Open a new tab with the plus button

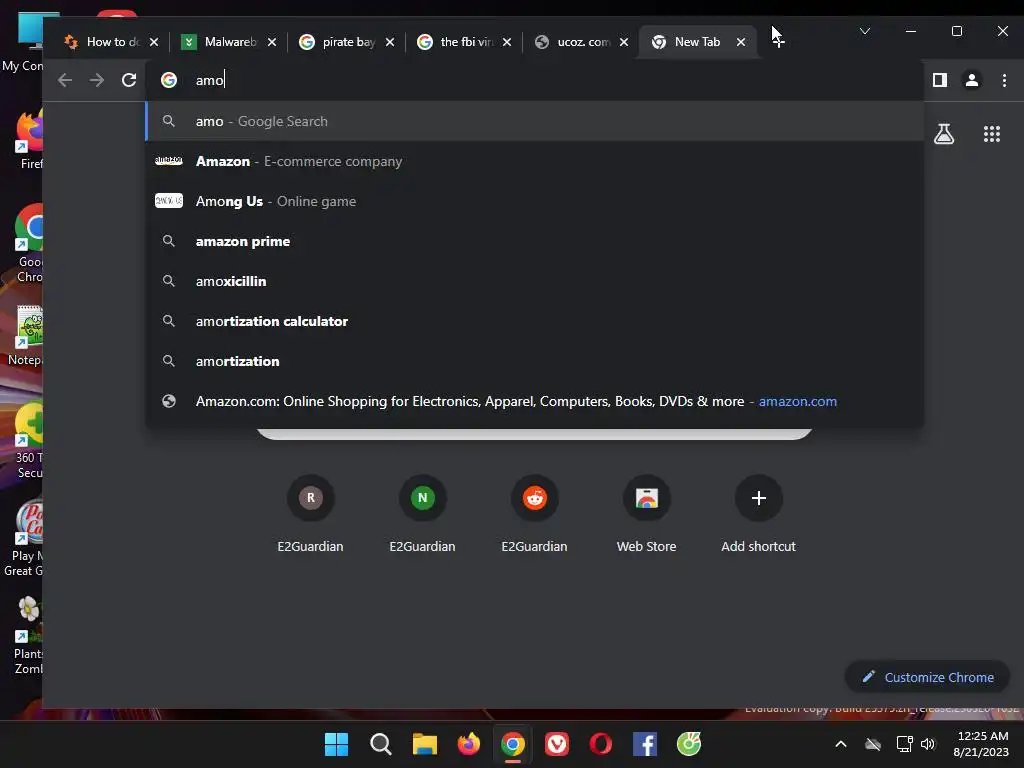coord(778,41)
